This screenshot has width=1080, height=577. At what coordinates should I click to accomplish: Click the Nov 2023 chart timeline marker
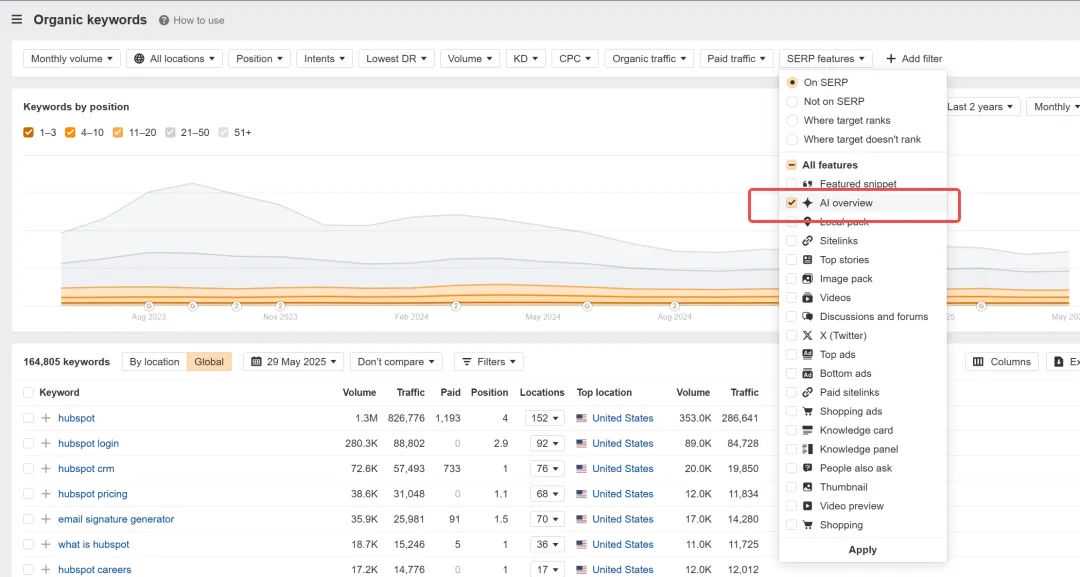coord(280,306)
